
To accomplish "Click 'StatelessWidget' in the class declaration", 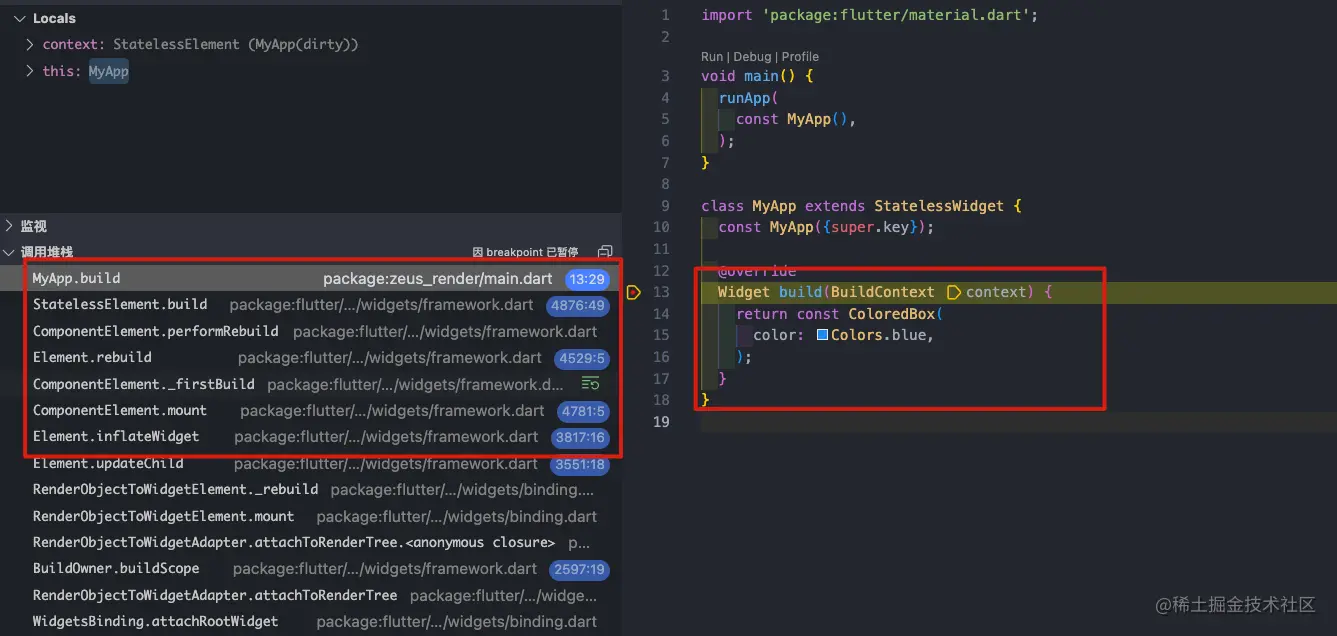I will [939, 206].
